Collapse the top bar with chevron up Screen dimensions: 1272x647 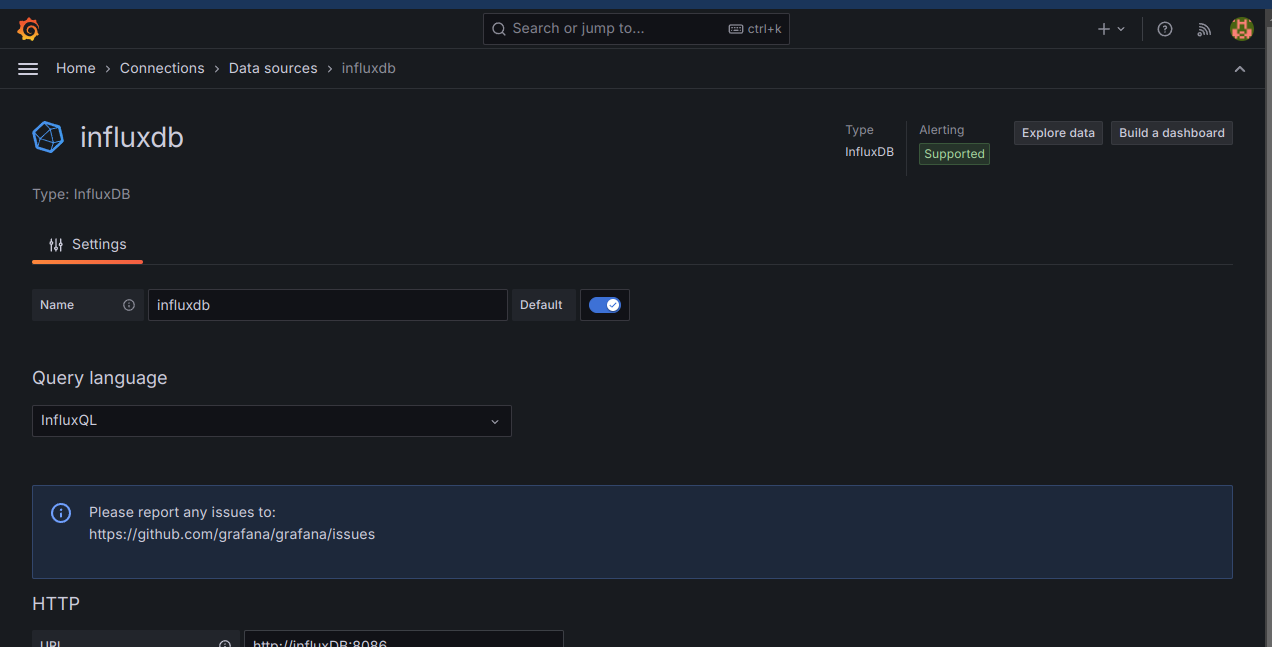pyautogui.click(x=1240, y=69)
